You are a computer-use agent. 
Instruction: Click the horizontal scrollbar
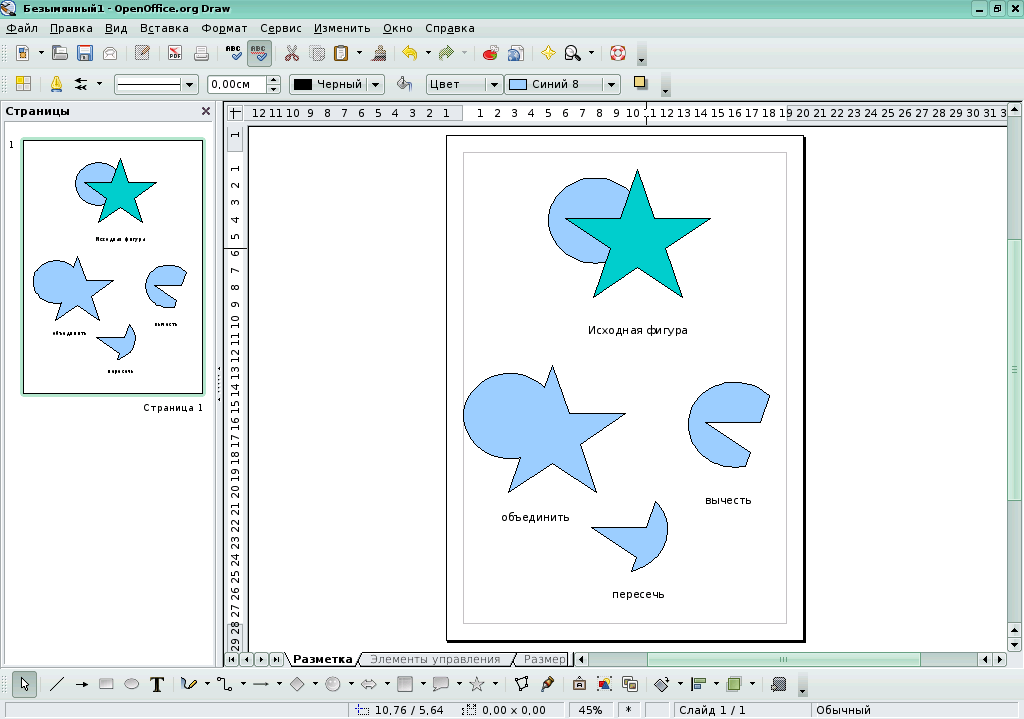[x=783, y=660]
